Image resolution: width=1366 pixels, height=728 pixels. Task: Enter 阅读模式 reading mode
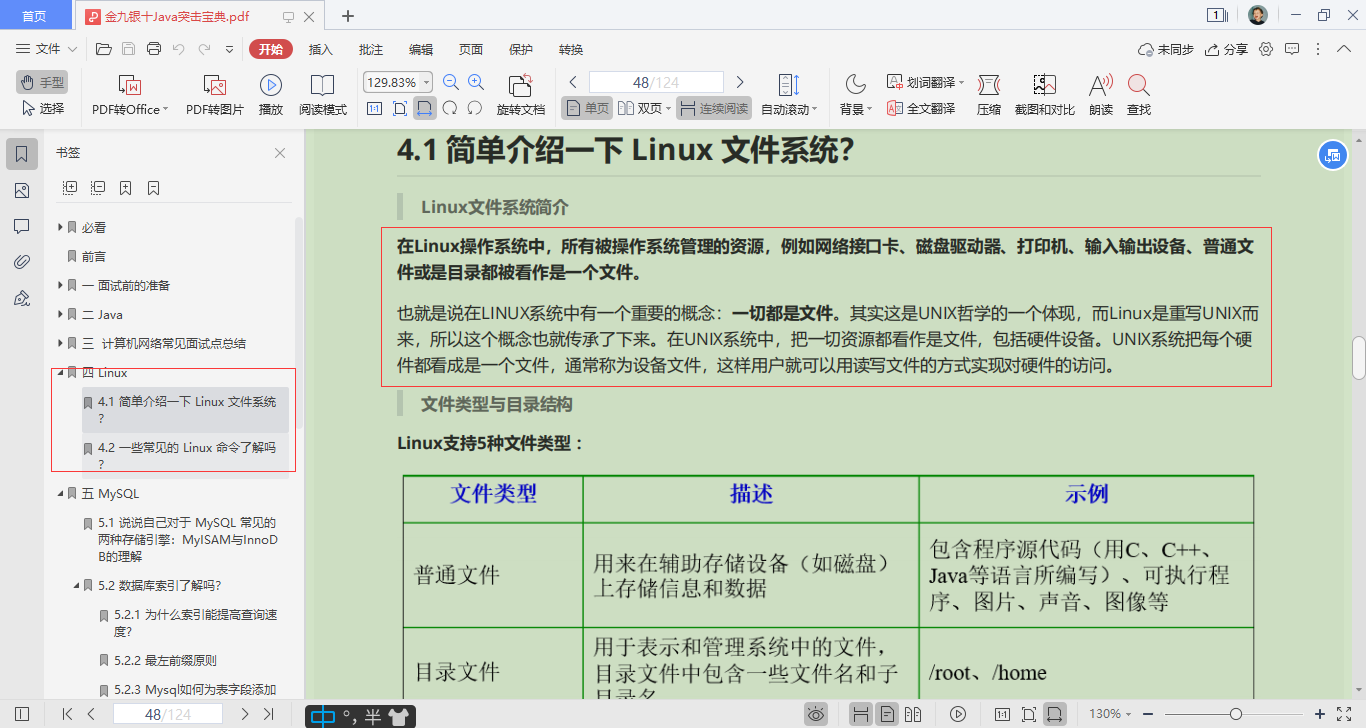[322, 95]
